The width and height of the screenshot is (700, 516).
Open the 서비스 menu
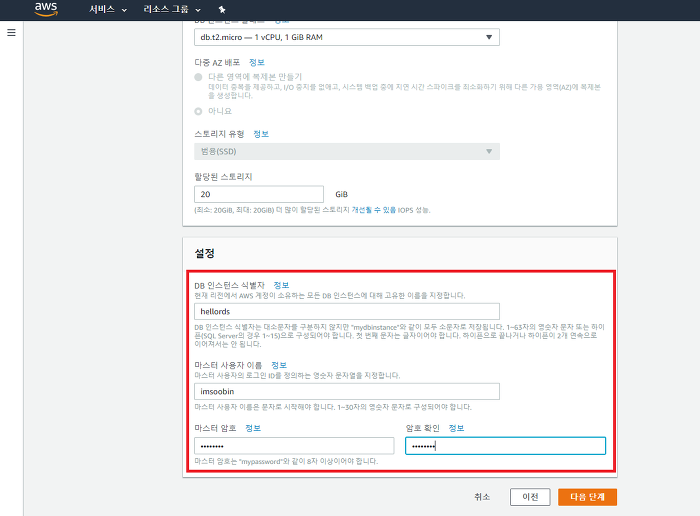[x=108, y=9]
